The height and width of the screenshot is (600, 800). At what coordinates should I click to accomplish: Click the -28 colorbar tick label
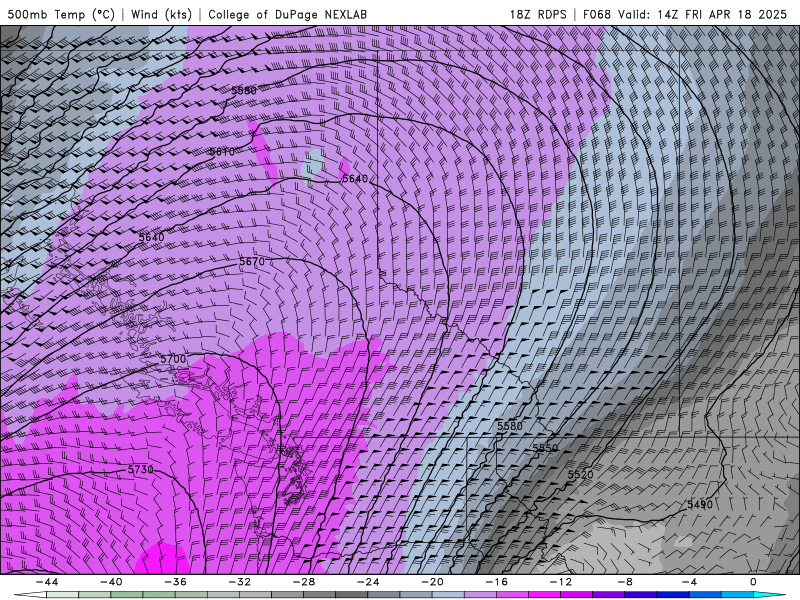pyautogui.click(x=304, y=582)
